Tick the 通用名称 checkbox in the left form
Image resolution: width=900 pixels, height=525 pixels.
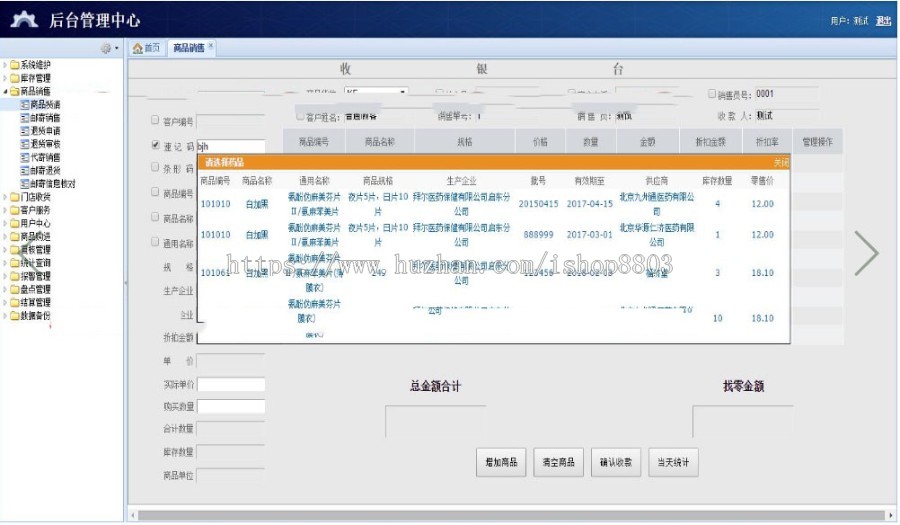(x=155, y=242)
